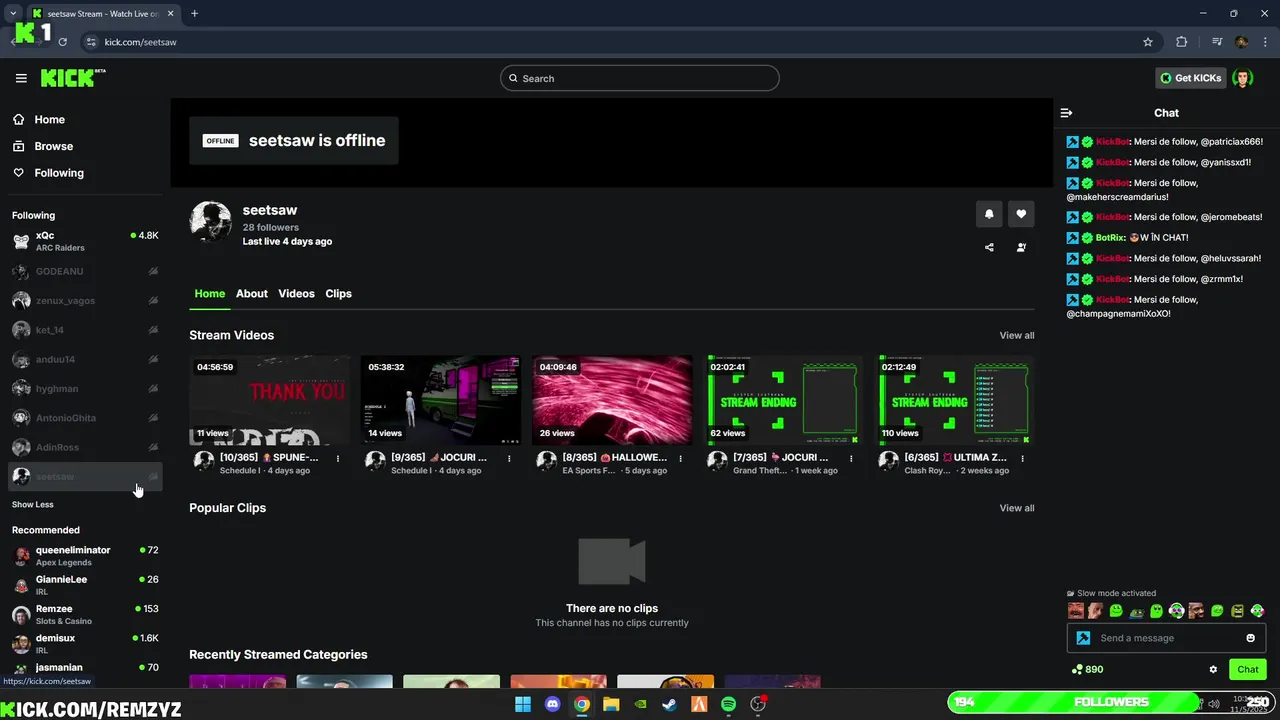Play the 02:02:41 Stream Ending thumbnail
This screenshot has width=1280, height=720.
[783, 400]
